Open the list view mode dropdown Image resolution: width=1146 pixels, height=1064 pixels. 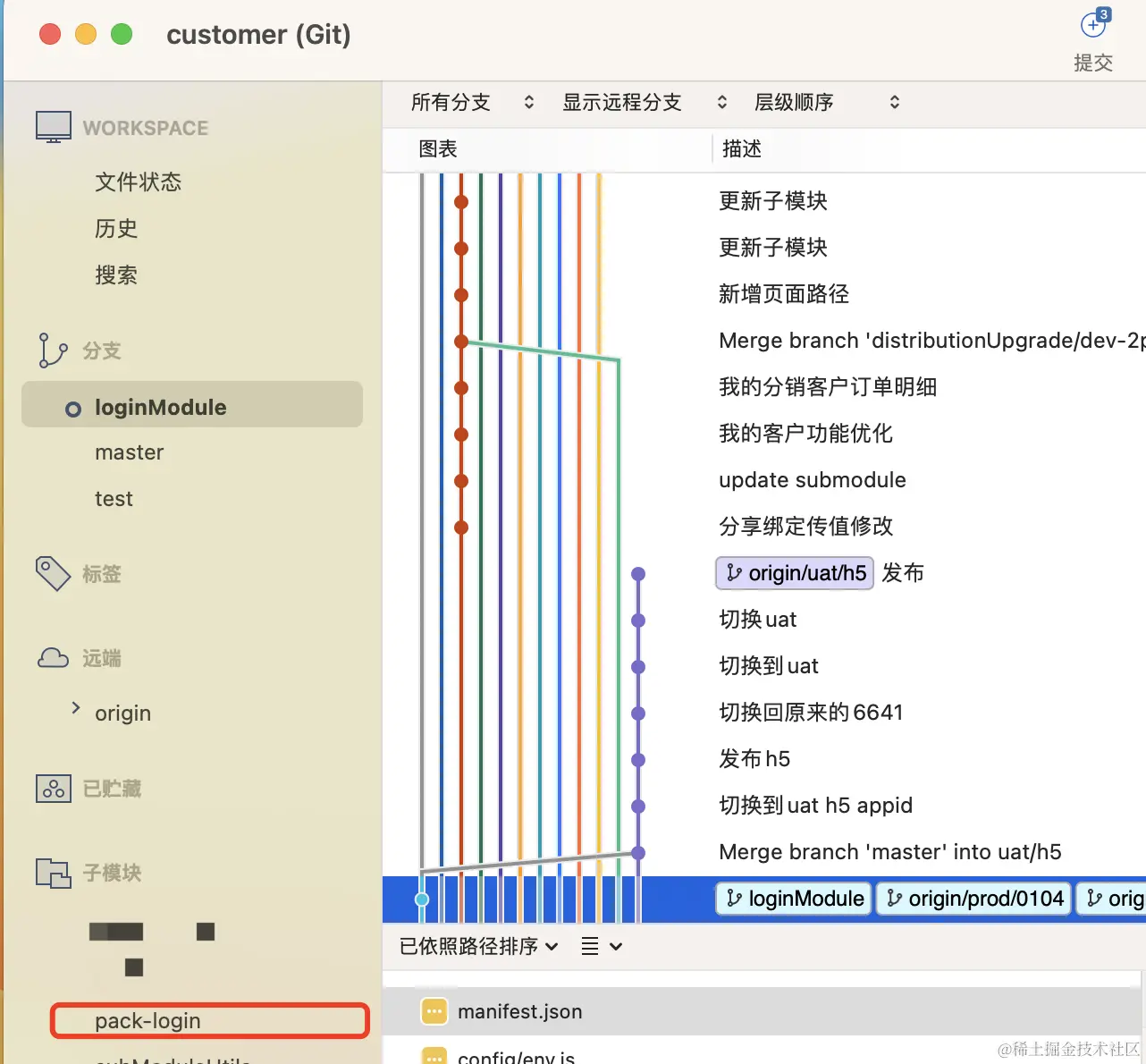[x=602, y=946]
